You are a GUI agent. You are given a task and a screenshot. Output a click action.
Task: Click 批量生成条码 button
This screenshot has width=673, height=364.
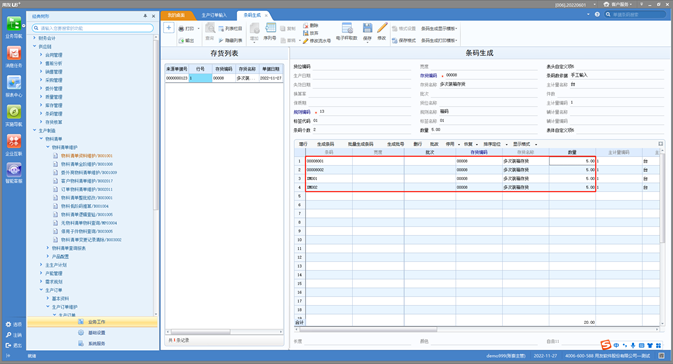[x=361, y=144]
